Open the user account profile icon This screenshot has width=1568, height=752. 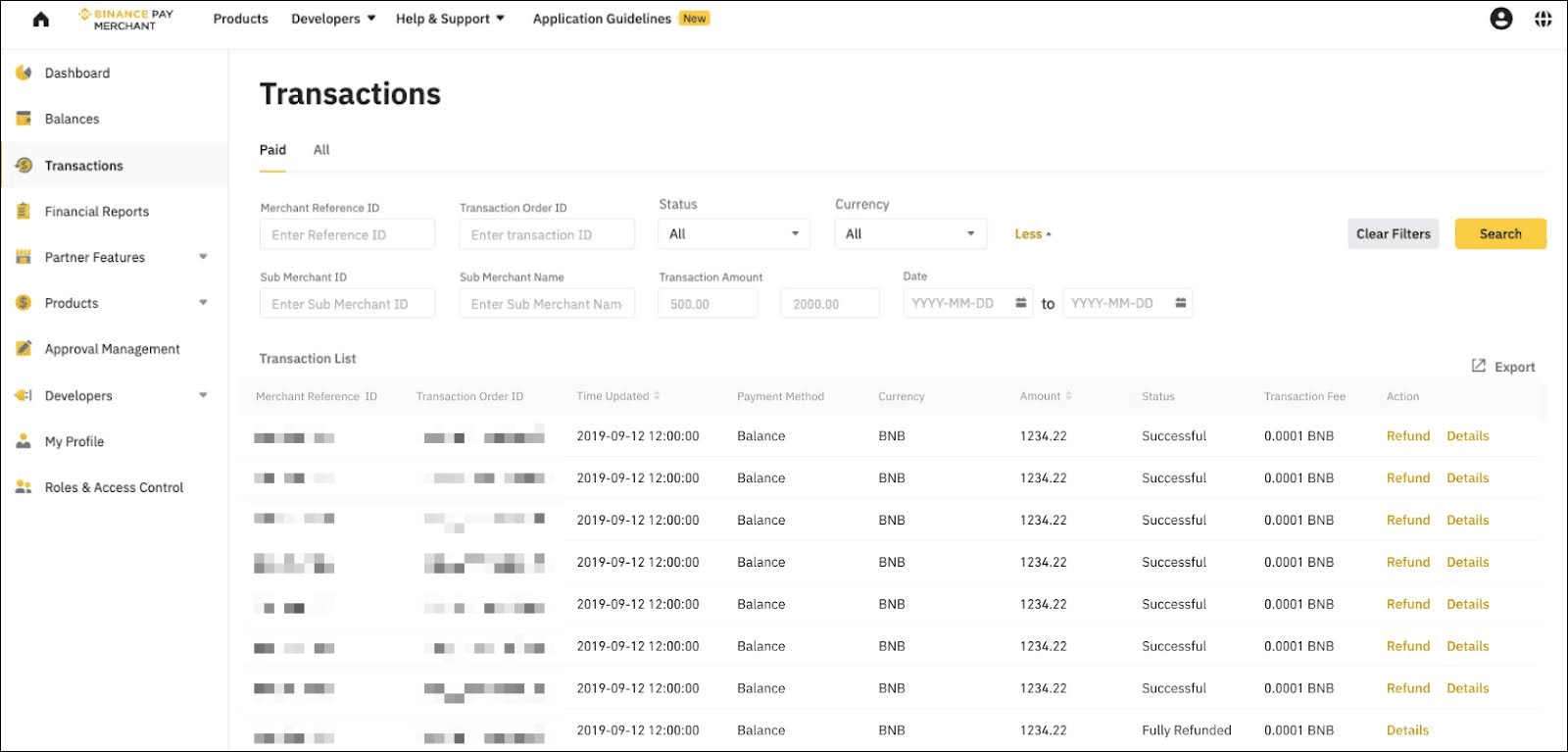(x=1500, y=19)
